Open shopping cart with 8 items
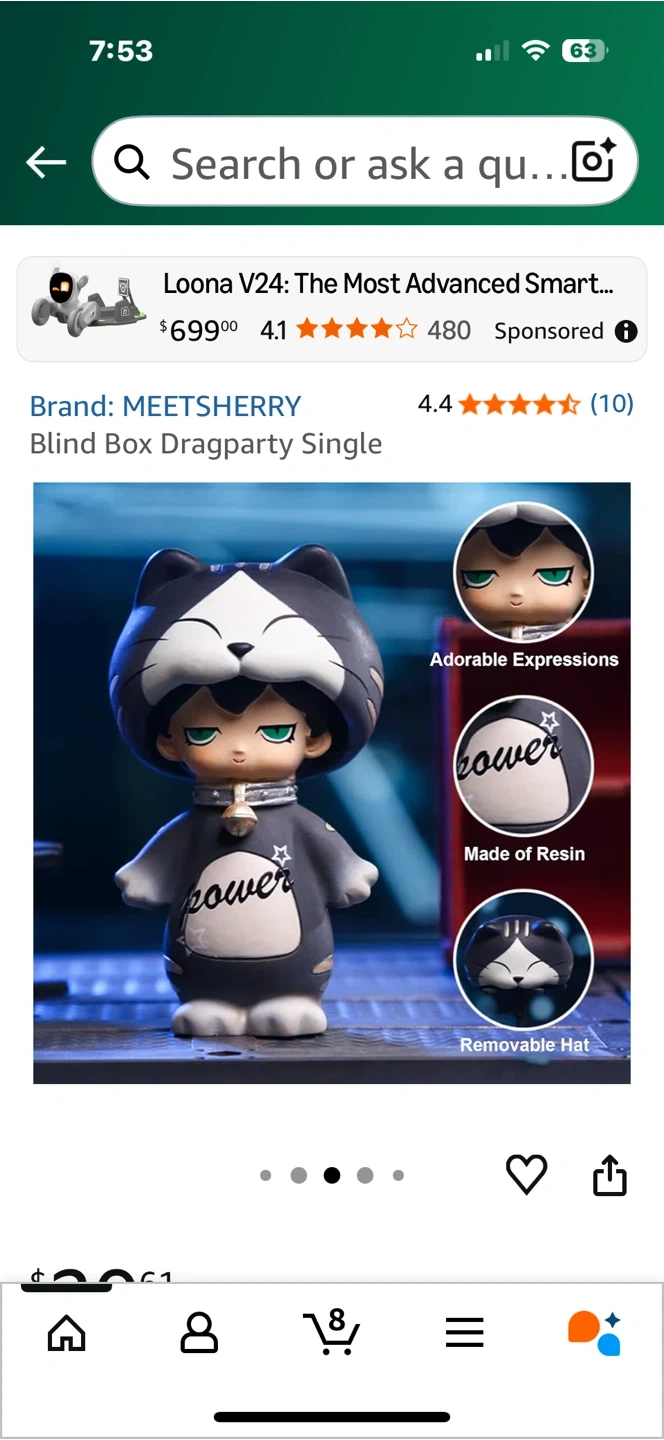The height and width of the screenshot is (1440, 664). [331, 1331]
